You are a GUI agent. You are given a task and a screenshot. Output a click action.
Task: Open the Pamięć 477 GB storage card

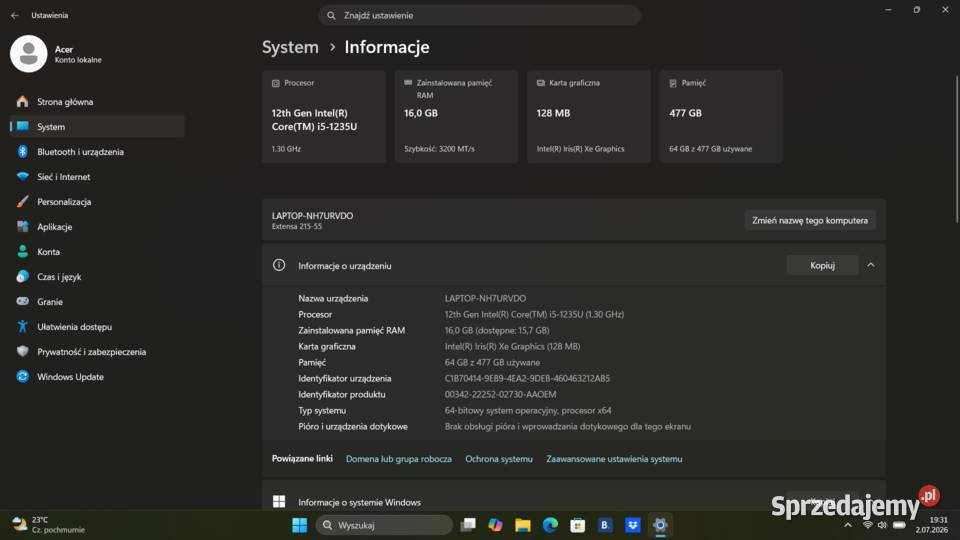tap(721, 116)
